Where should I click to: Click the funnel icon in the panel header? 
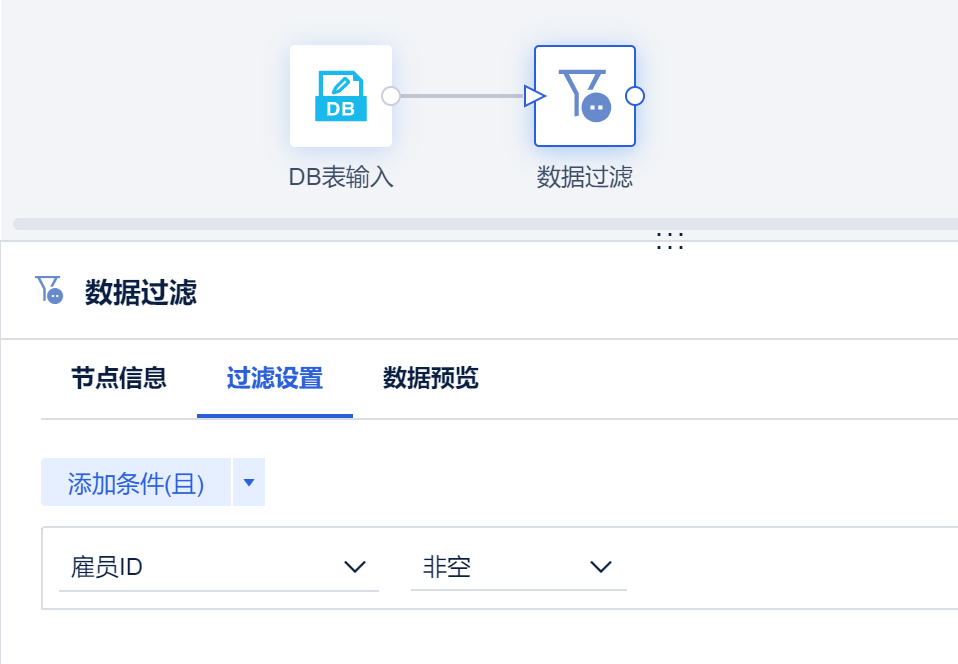(x=49, y=291)
